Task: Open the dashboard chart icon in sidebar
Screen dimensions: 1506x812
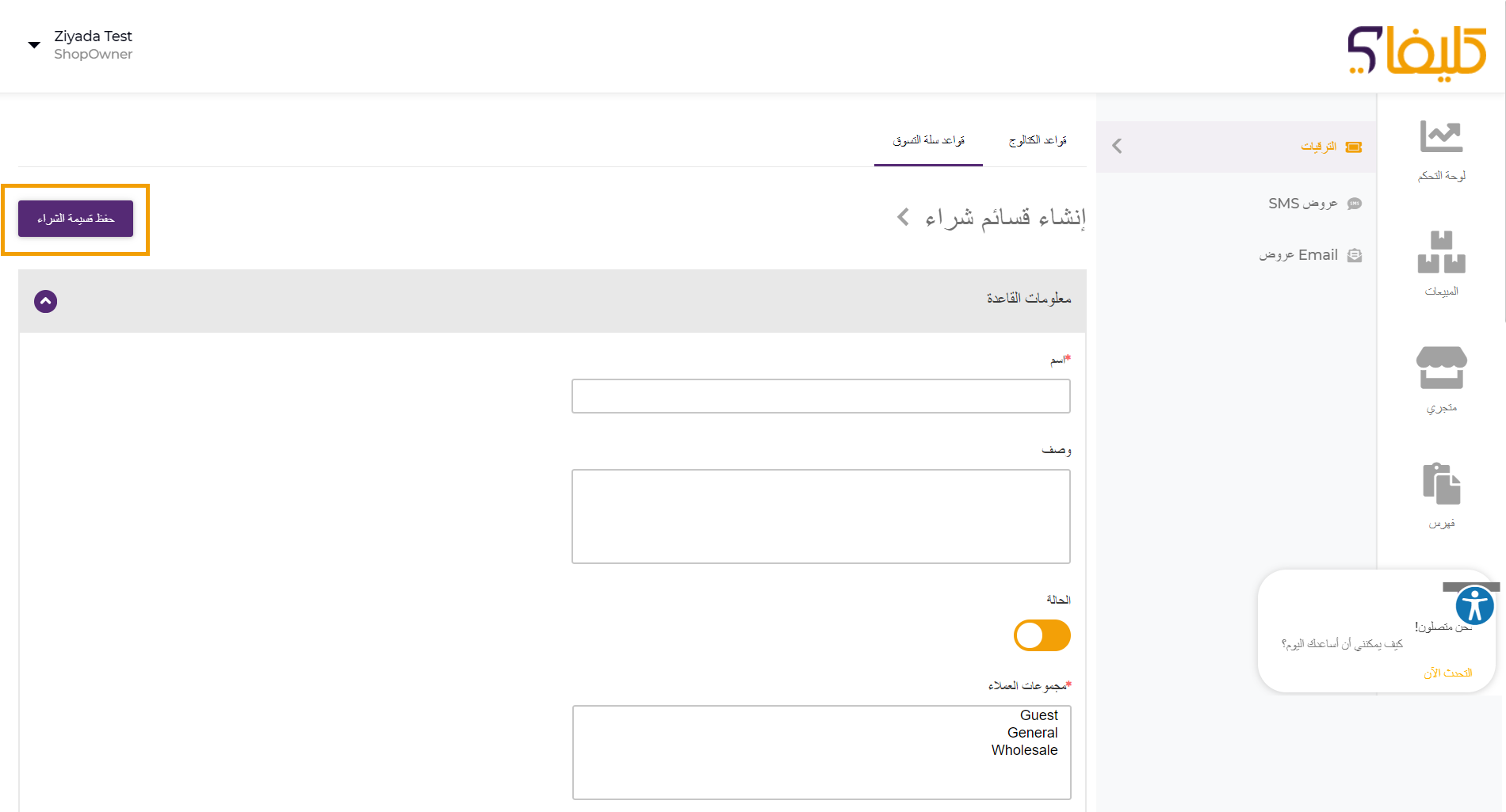Action: pyautogui.click(x=1441, y=136)
